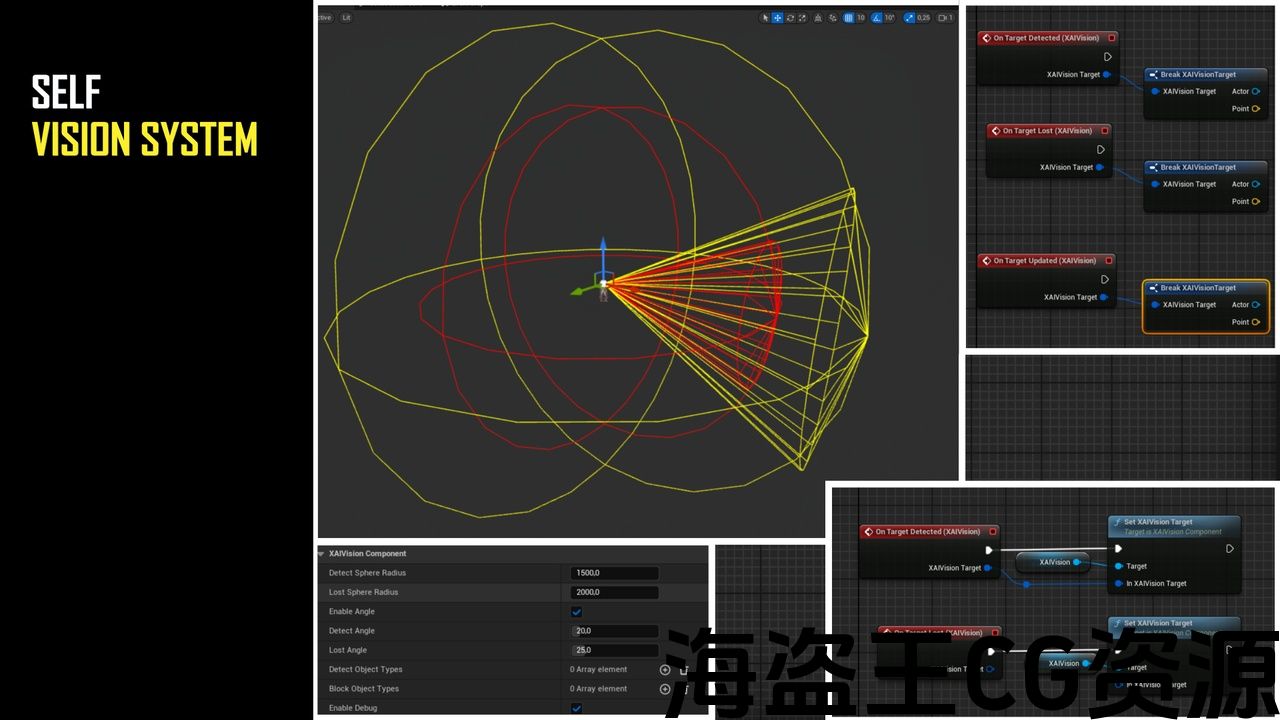This screenshot has width=1280, height=720.
Task: Add element to Block Object Types array
Action: [665, 689]
